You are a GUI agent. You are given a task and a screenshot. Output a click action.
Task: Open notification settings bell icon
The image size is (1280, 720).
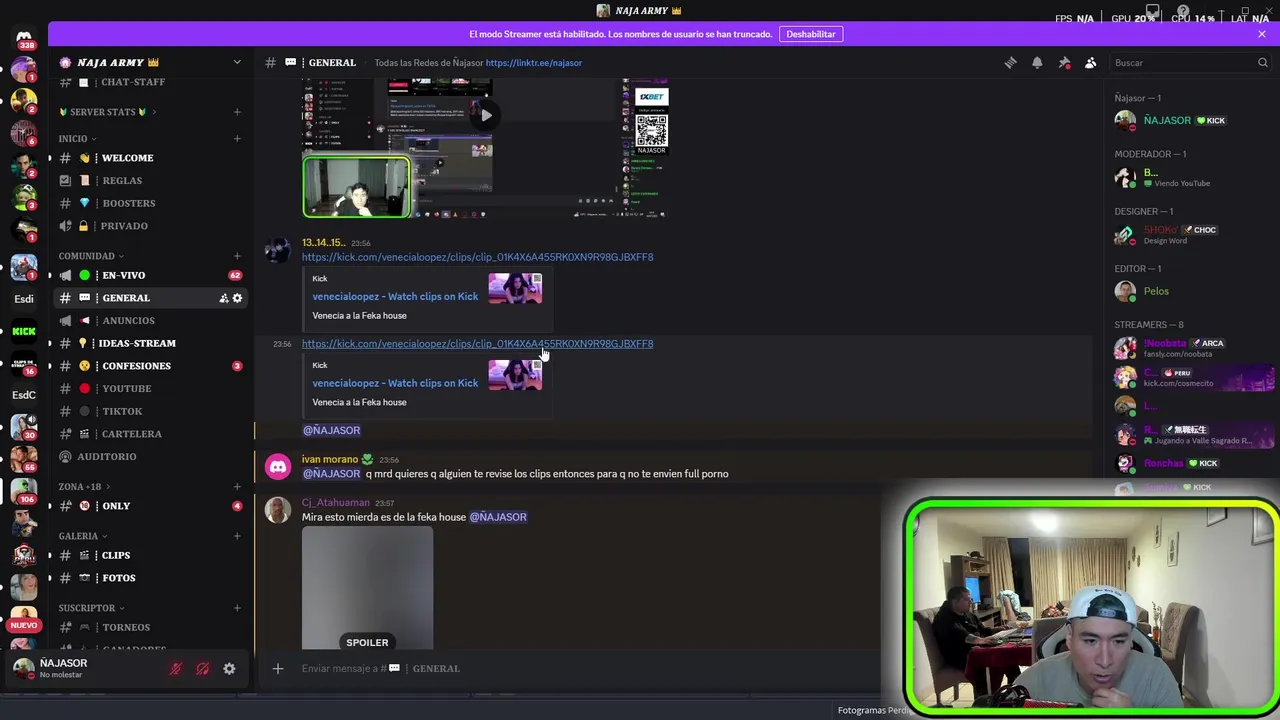tap(1037, 62)
